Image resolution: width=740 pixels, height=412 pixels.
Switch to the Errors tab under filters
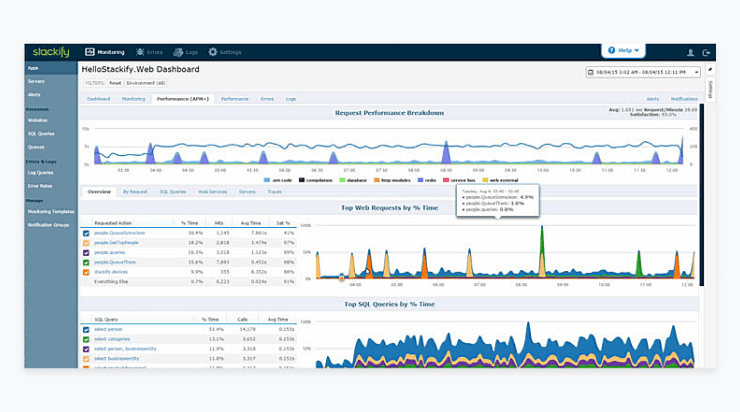(x=267, y=99)
